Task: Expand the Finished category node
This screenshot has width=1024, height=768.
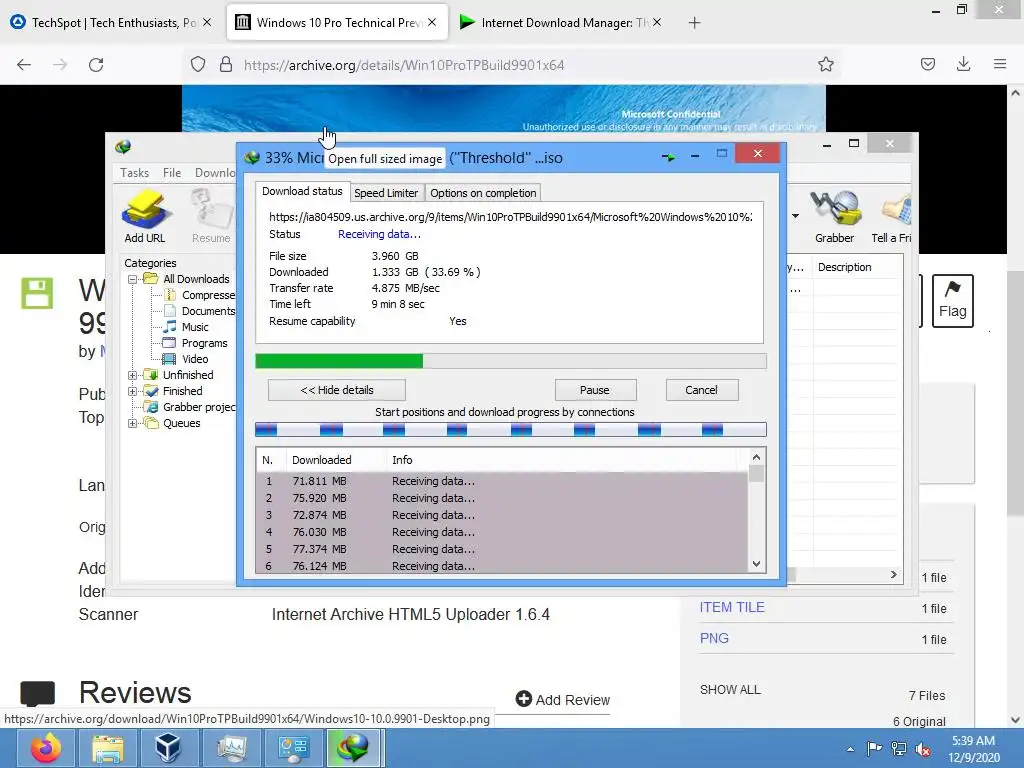Action: (133, 391)
